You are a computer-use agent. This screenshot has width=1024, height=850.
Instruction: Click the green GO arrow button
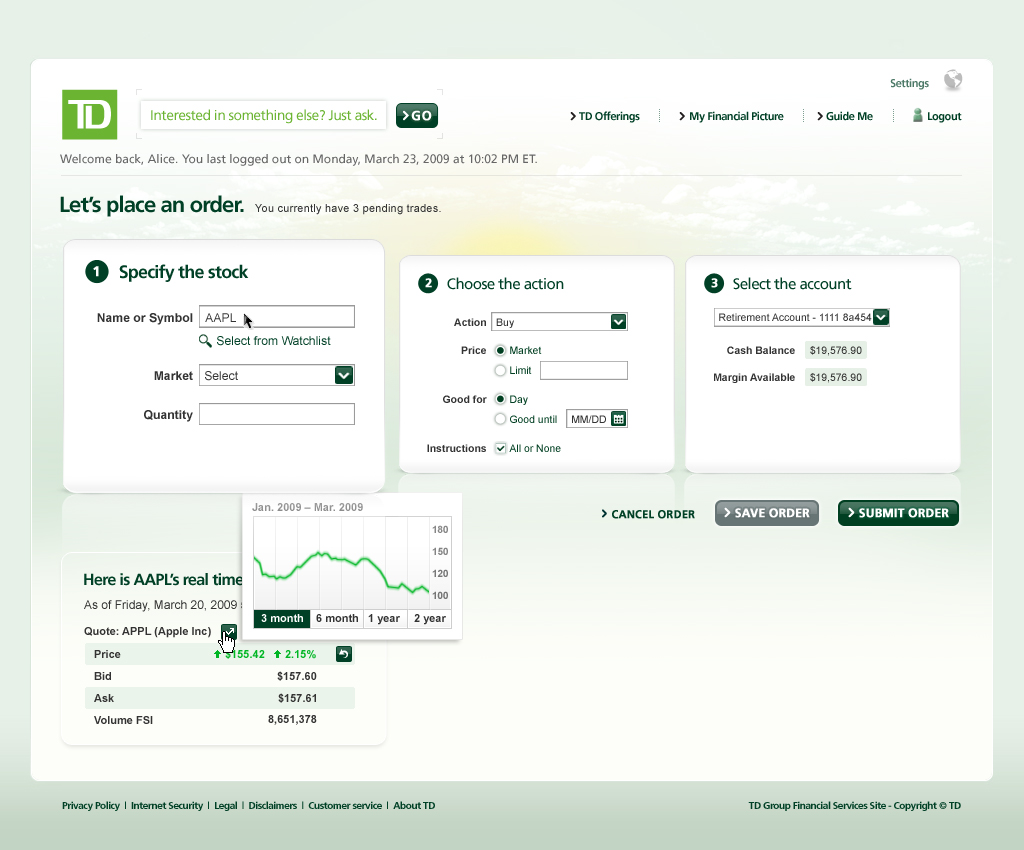click(x=416, y=115)
